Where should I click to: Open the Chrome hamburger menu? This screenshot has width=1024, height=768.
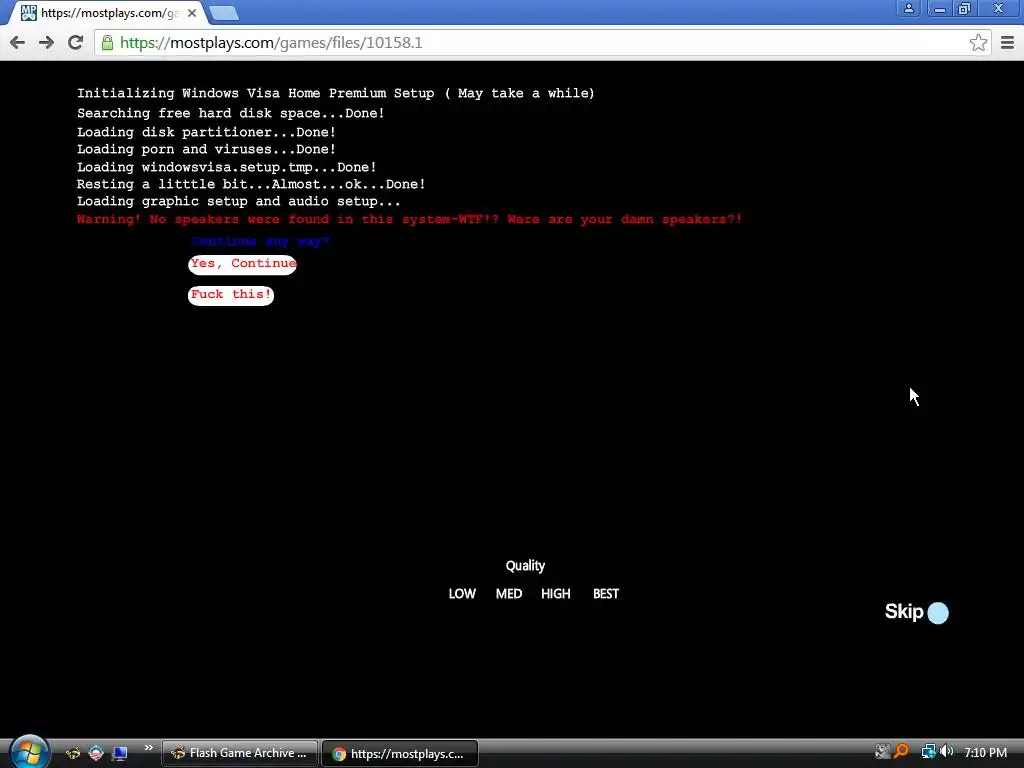coord(1007,43)
